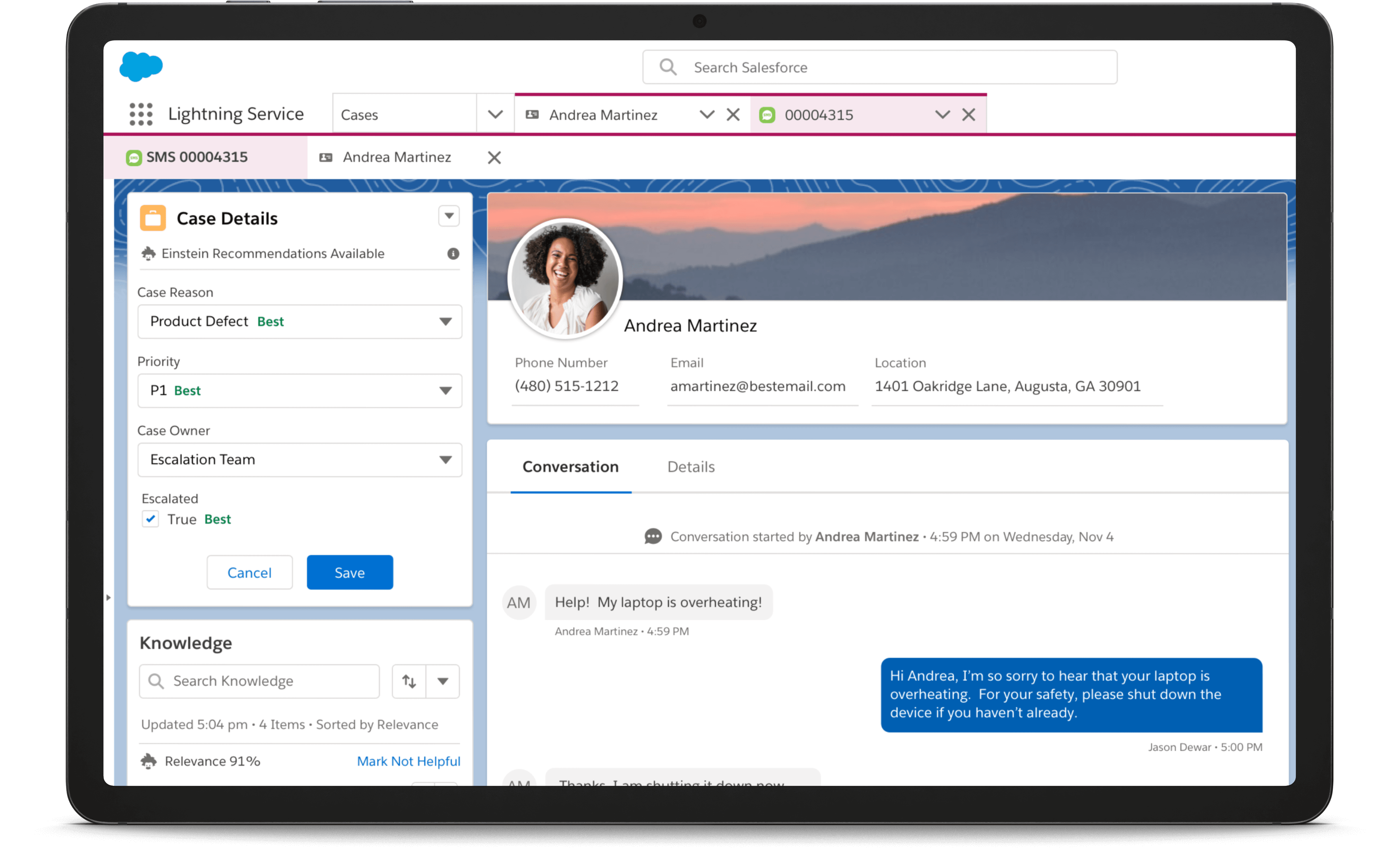Click the Save button
This screenshot has height=851, width=1400.
tap(350, 572)
